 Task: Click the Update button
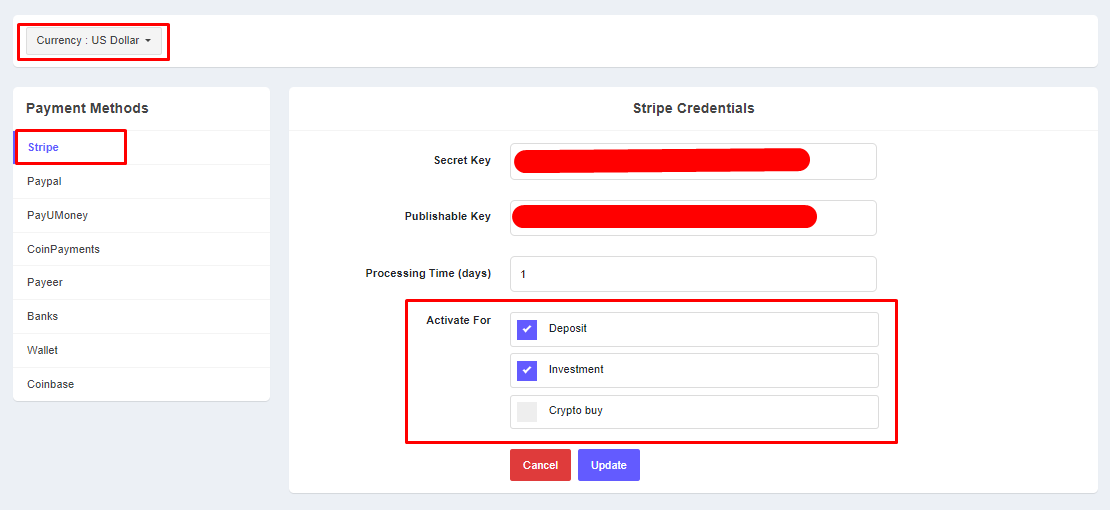[x=608, y=465]
